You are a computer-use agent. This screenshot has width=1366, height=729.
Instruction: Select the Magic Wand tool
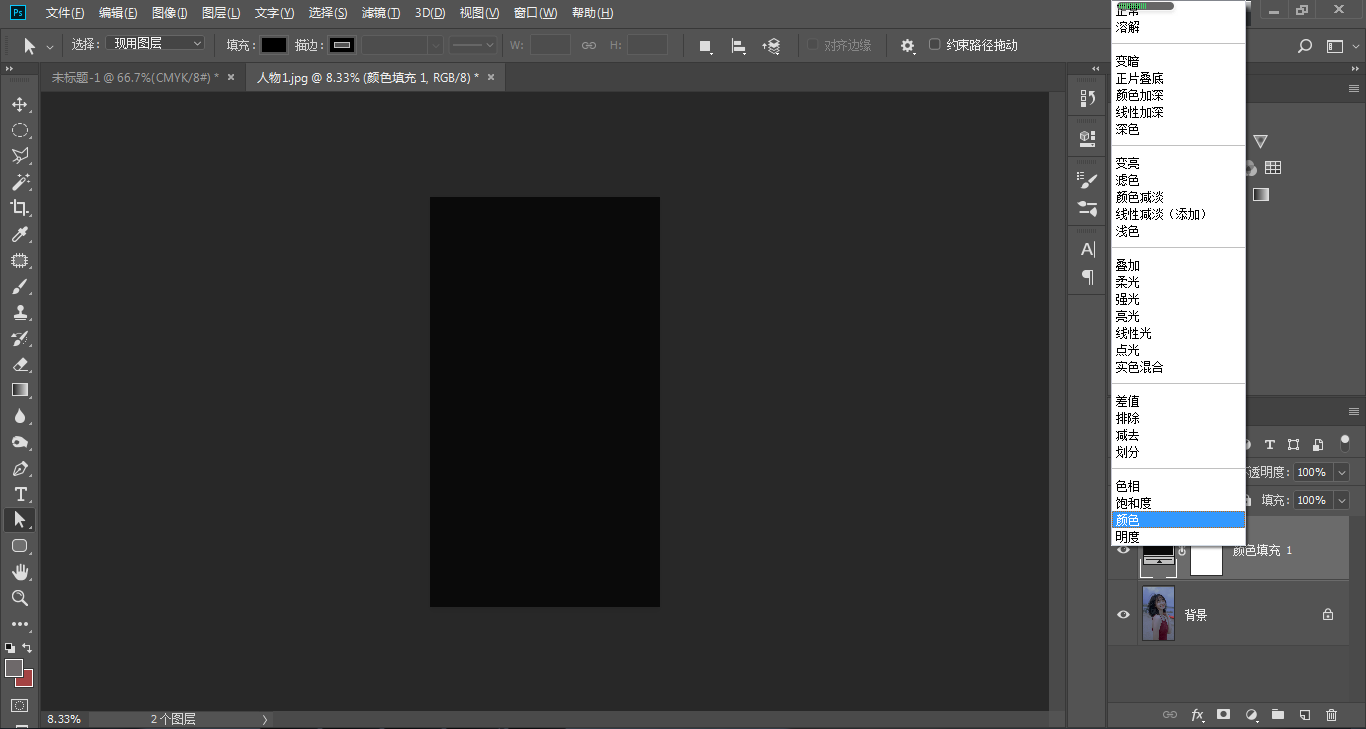click(x=20, y=182)
